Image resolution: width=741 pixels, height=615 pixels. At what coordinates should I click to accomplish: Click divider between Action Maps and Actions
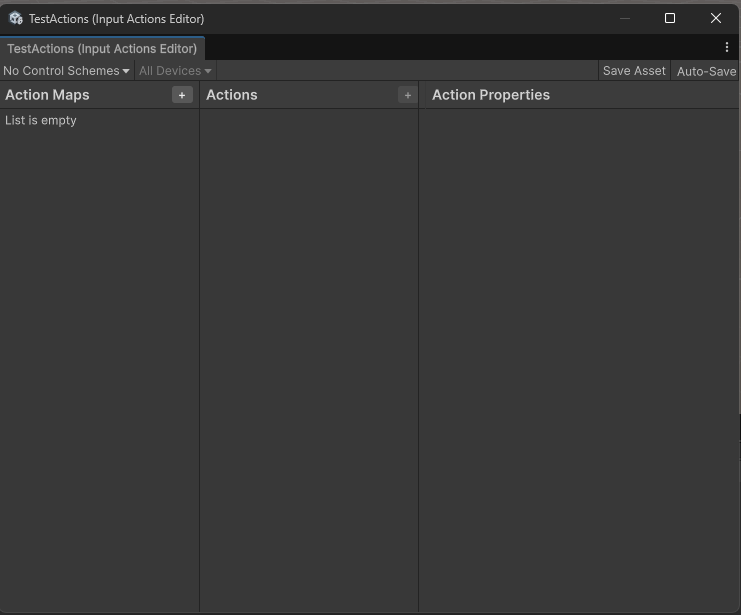click(x=199, y=350)
